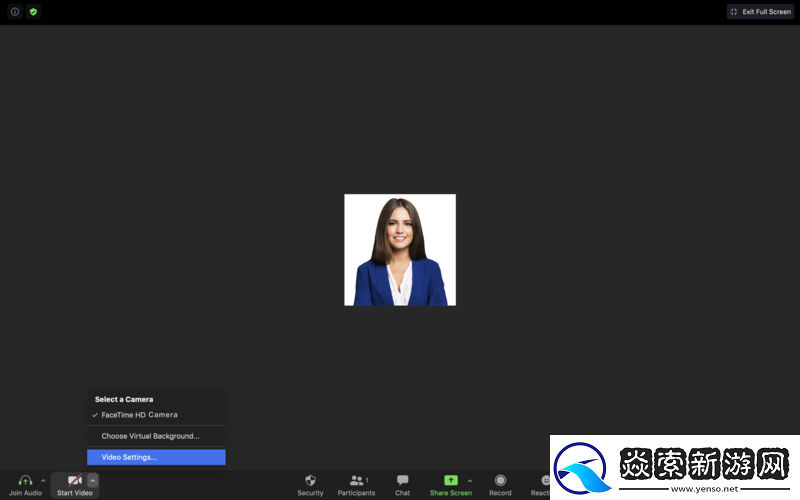The width and height of the screenshot is (800, 500).
Task: Click the green Share Screen icon
Action: 450,481
